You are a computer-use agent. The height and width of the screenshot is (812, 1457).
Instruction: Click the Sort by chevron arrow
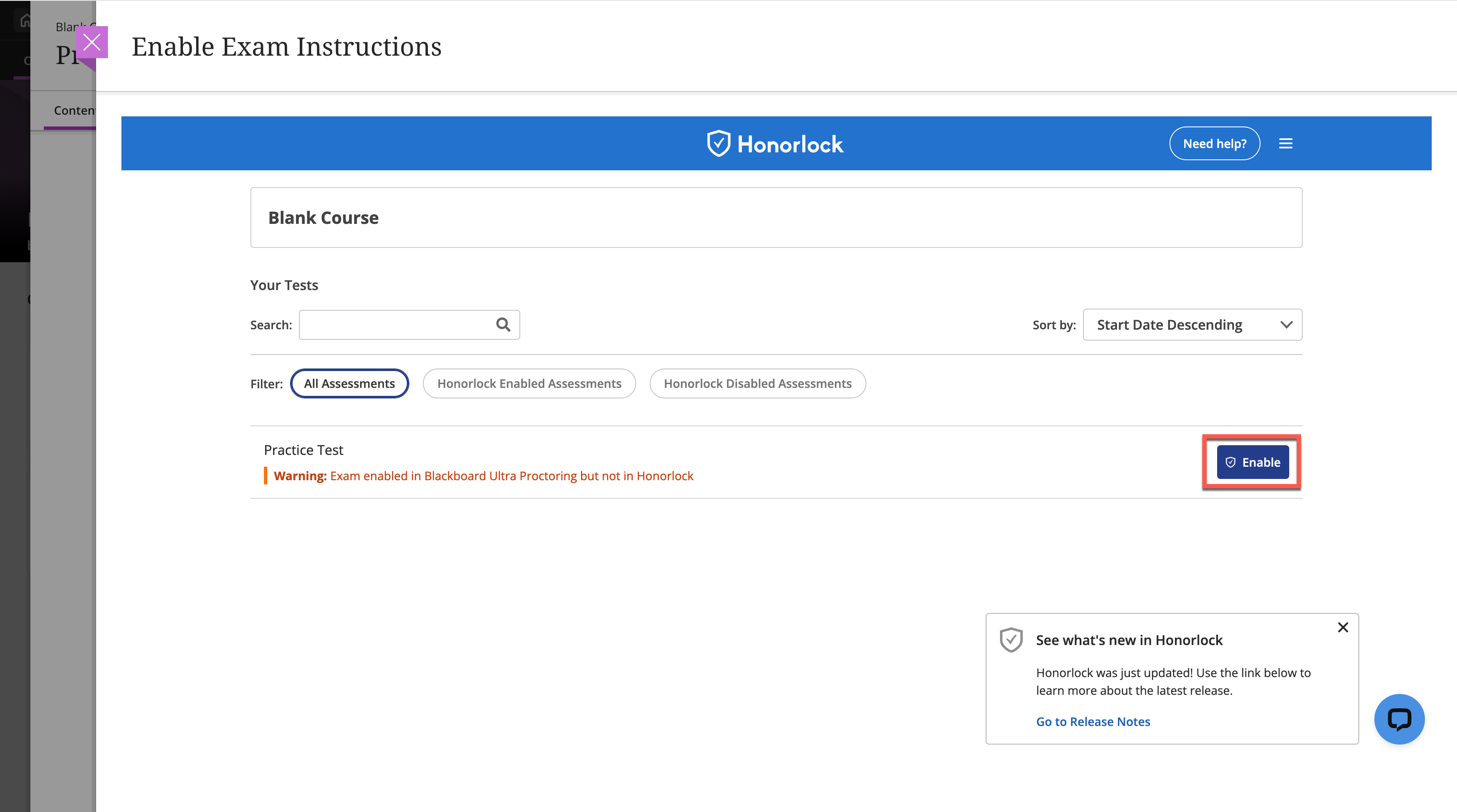coord(1285,325)
